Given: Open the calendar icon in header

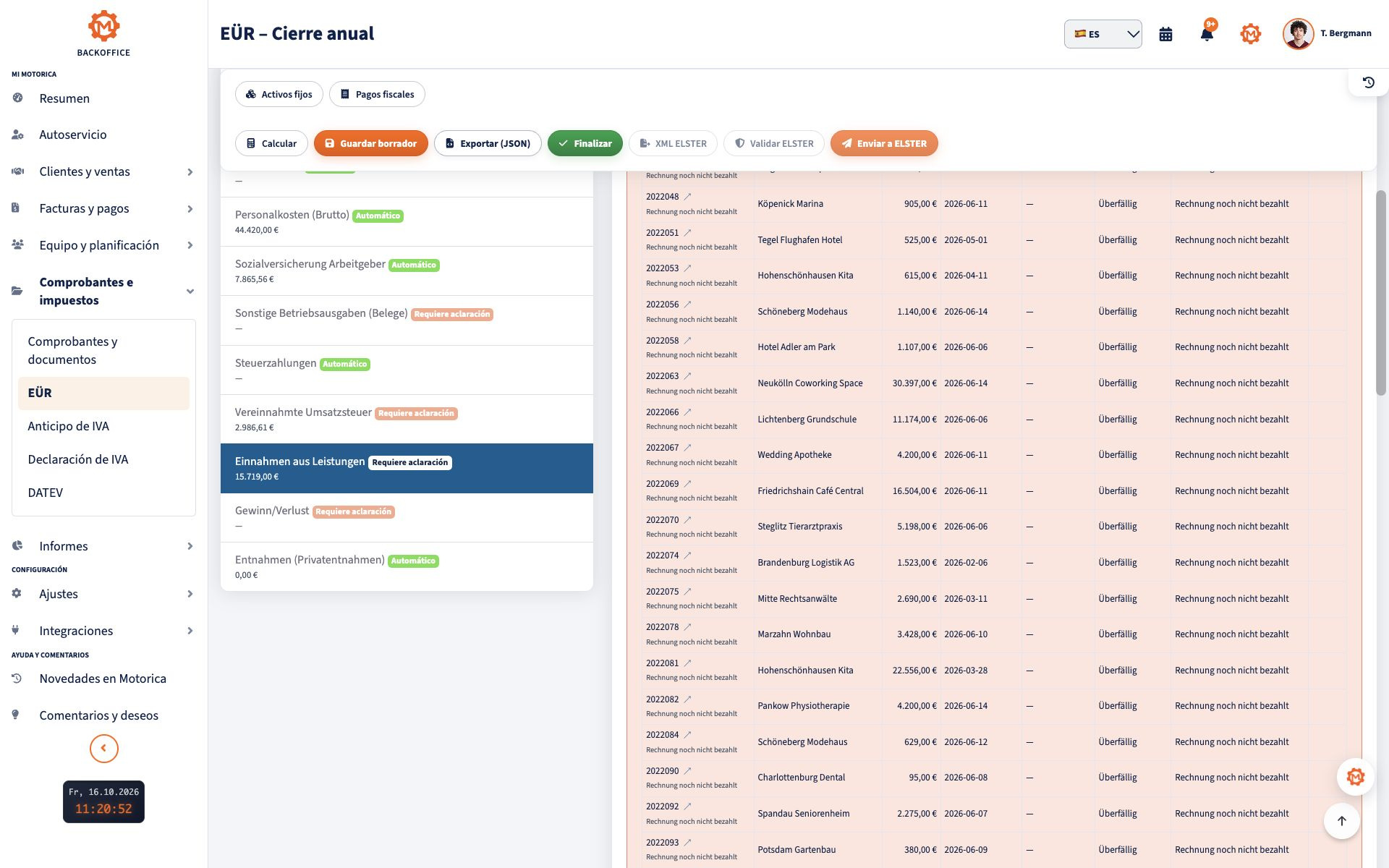Looking at the screenshot, I should pos(1165,34).
